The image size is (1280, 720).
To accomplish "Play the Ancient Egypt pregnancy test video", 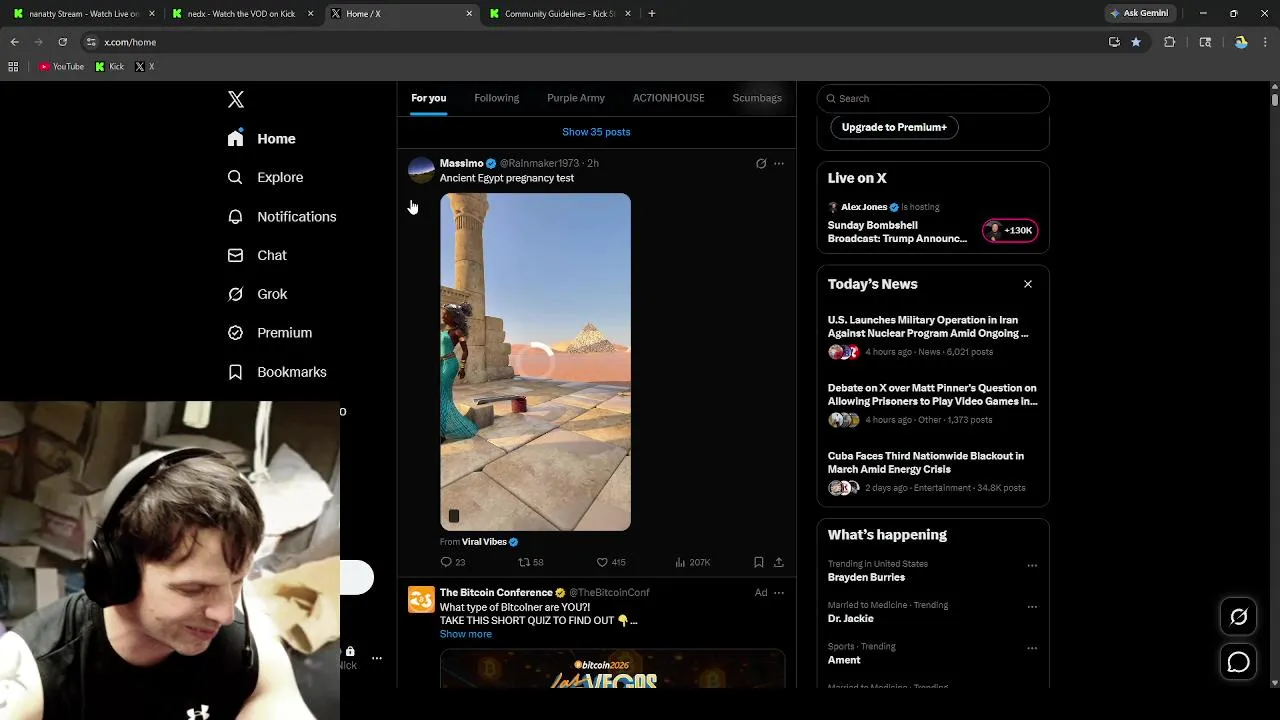I will [x=535, y=362].
